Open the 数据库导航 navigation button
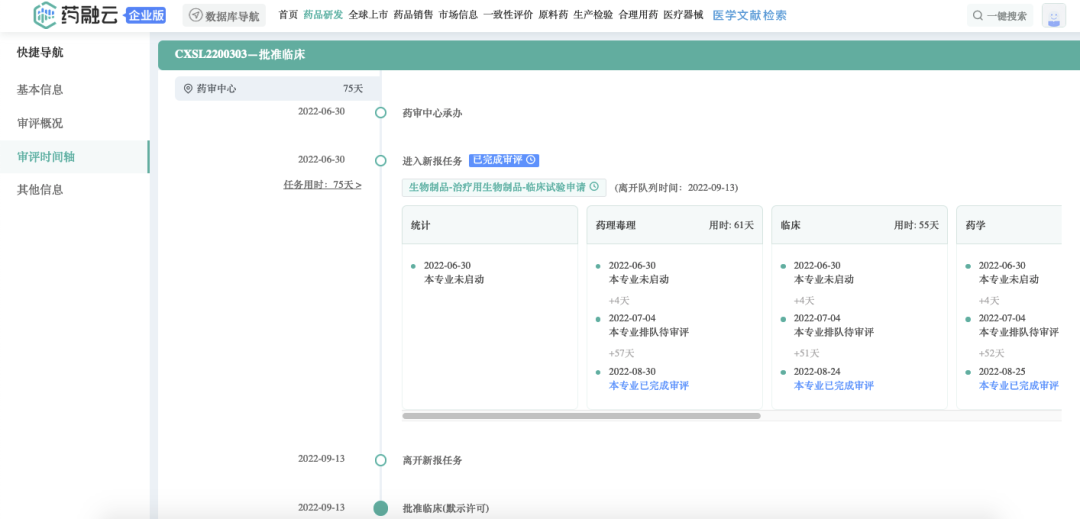This screenshot has width=1080, height=519. click(224, 16)
